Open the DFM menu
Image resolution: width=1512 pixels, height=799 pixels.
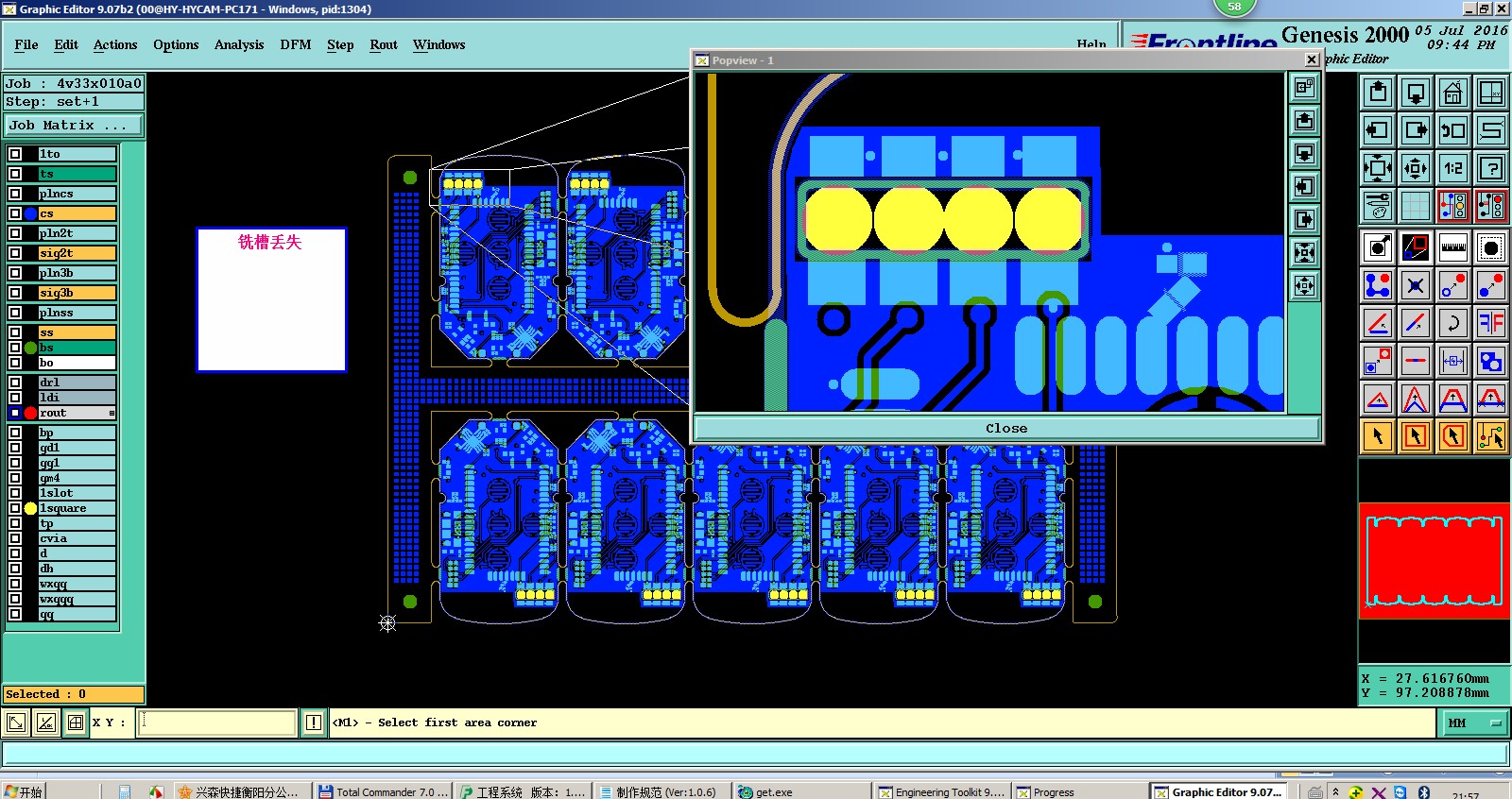(295, 44)
